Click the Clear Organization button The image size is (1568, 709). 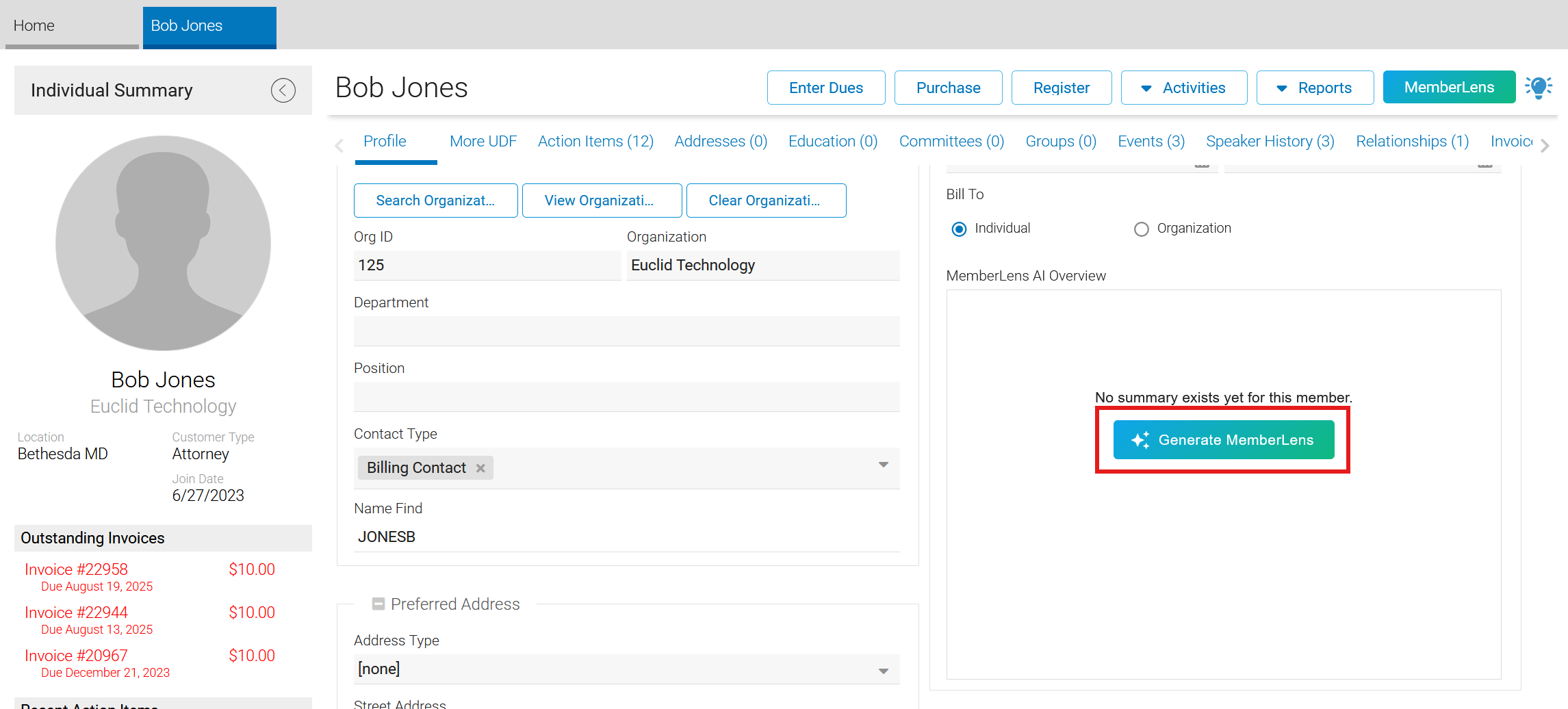pyautogui.click(x=766, y=201)
